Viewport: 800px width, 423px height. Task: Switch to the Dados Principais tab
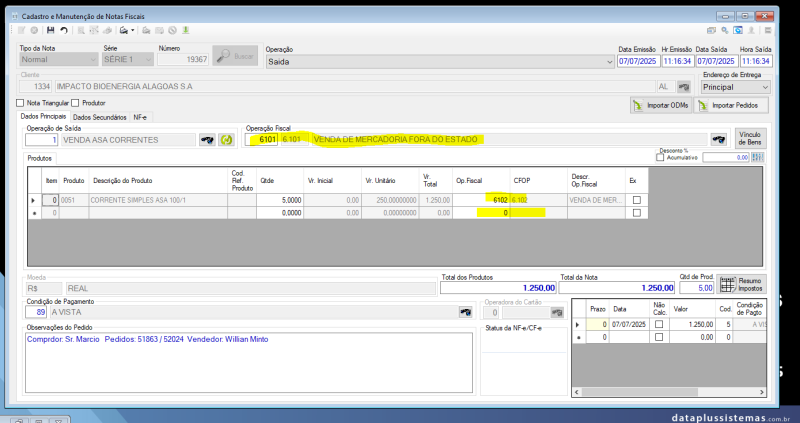[x=43, y=117]
